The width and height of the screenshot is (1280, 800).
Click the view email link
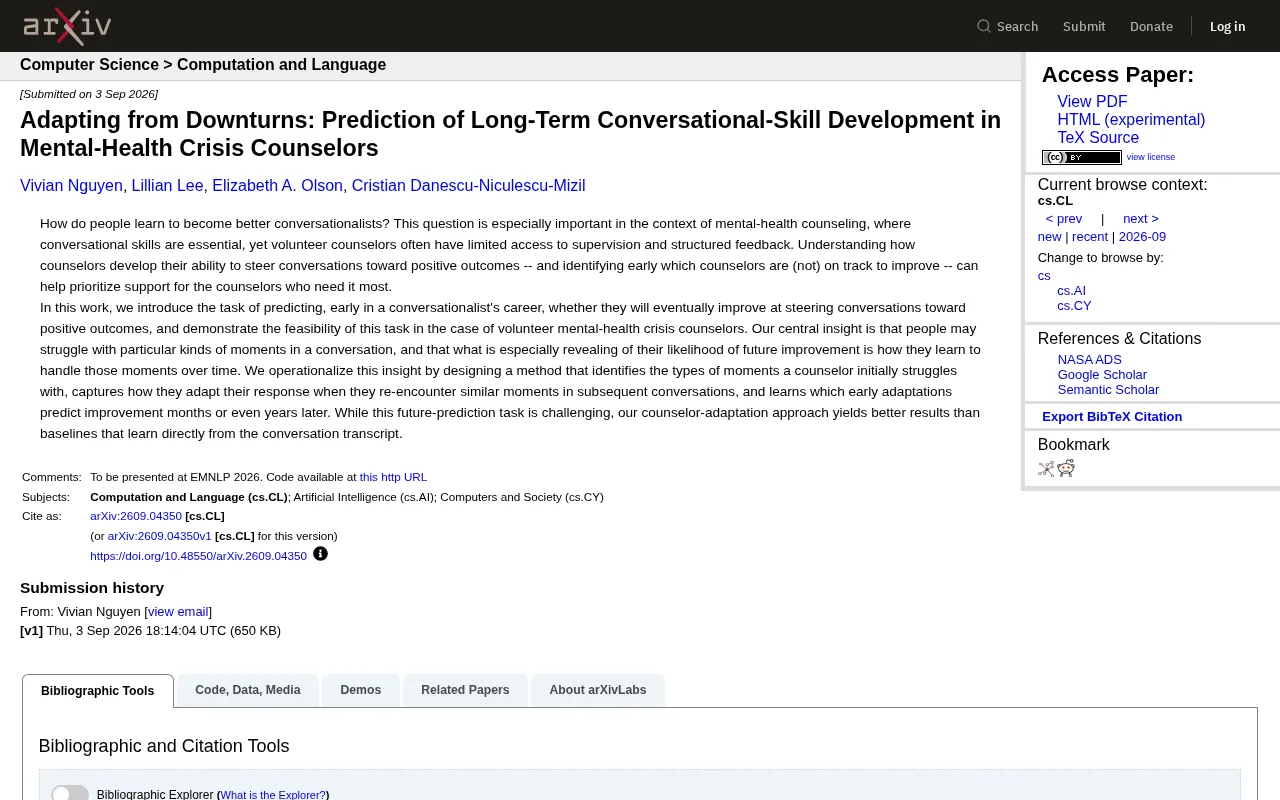click(178, 612)
